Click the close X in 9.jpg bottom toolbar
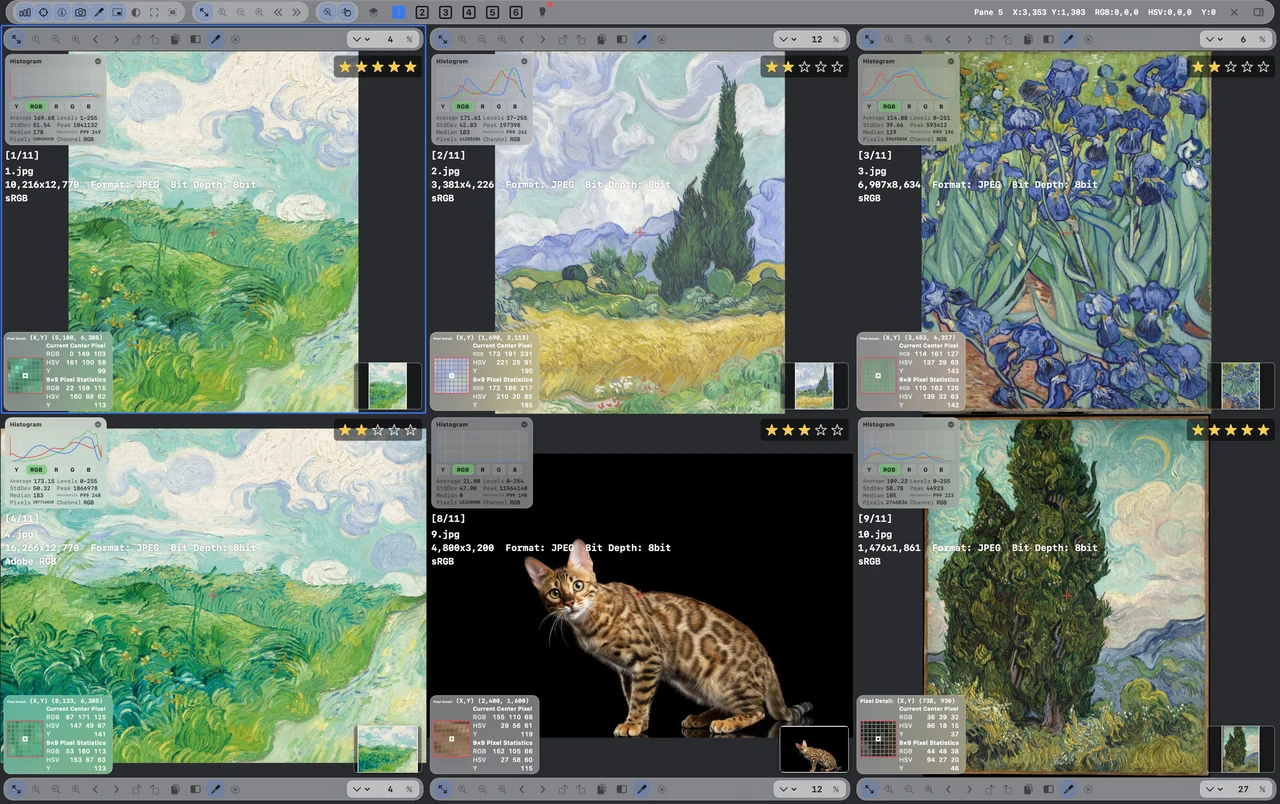The height and width of the screenshot is (804, 1280). (661, 789)
